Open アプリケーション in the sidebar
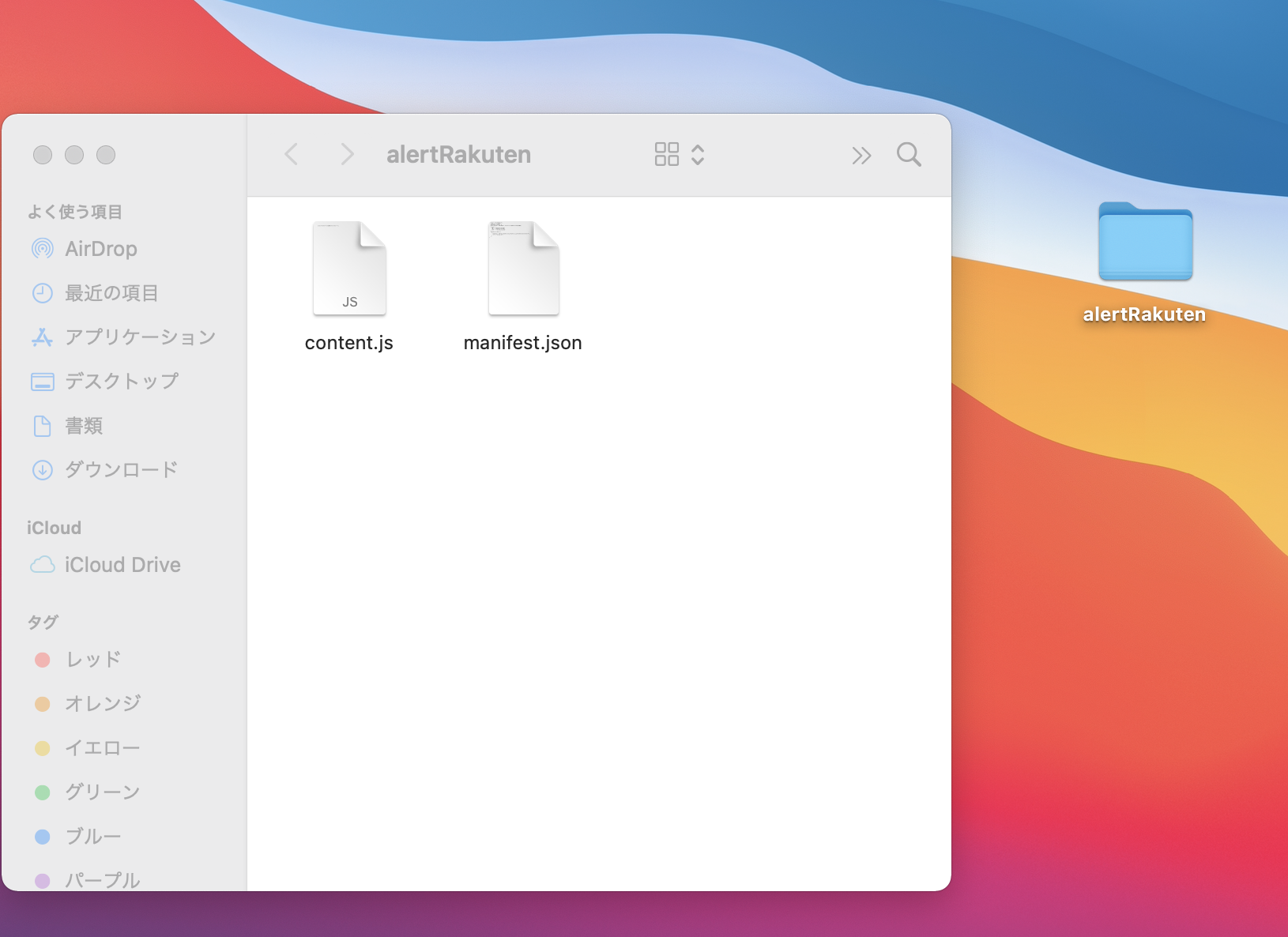This screenshot has height=937, width=1288. (x=140, y=337)
